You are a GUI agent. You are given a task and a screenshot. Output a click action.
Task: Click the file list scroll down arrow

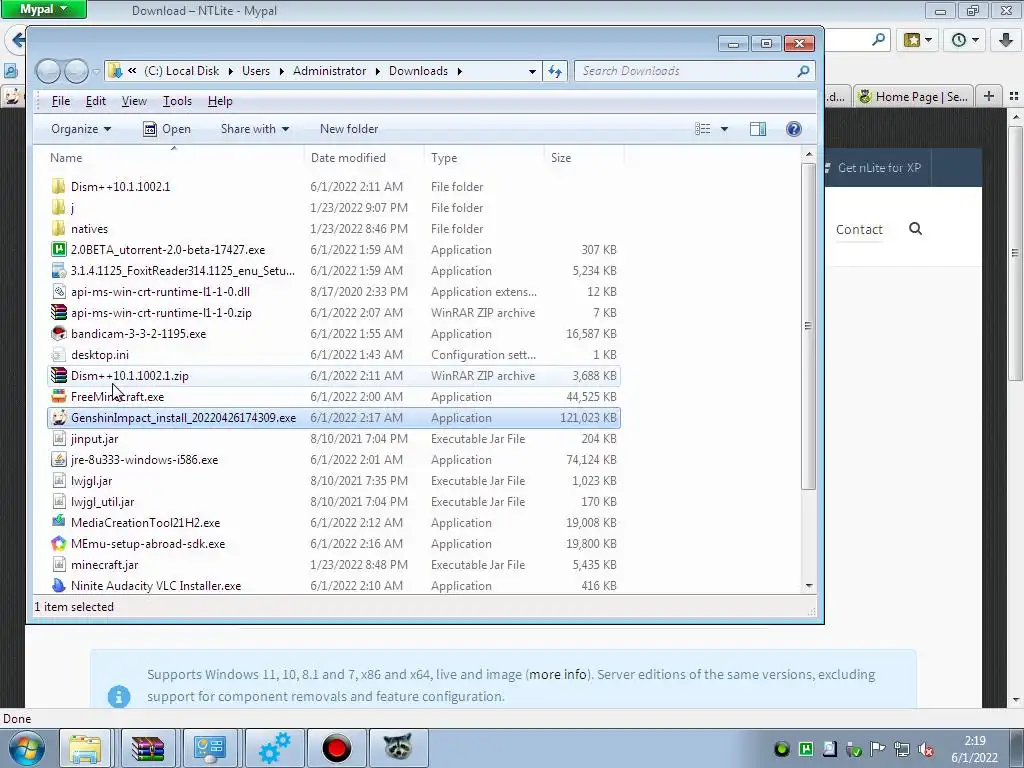tap(809, 586)
